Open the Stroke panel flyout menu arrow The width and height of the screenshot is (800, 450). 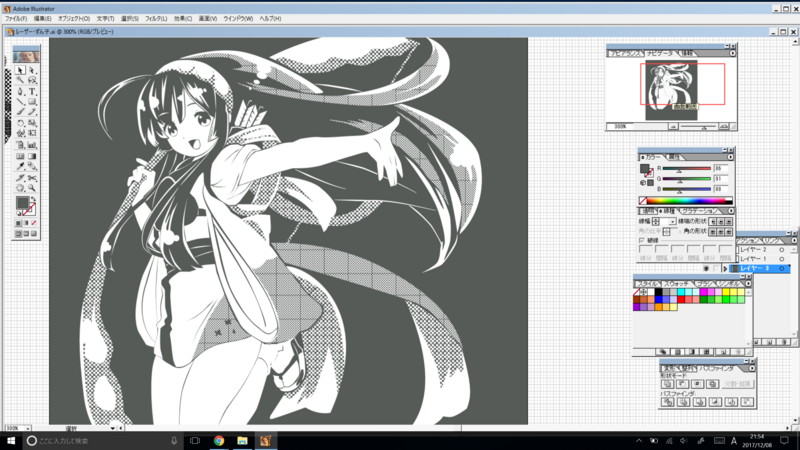[731, 211]
